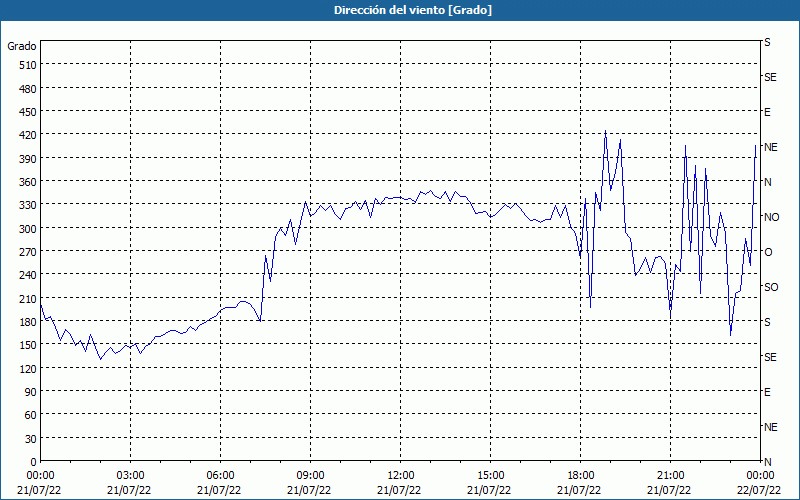The image size is (800, 500).
Task: Click the 18:00 time label
Action: pos(581,476)
